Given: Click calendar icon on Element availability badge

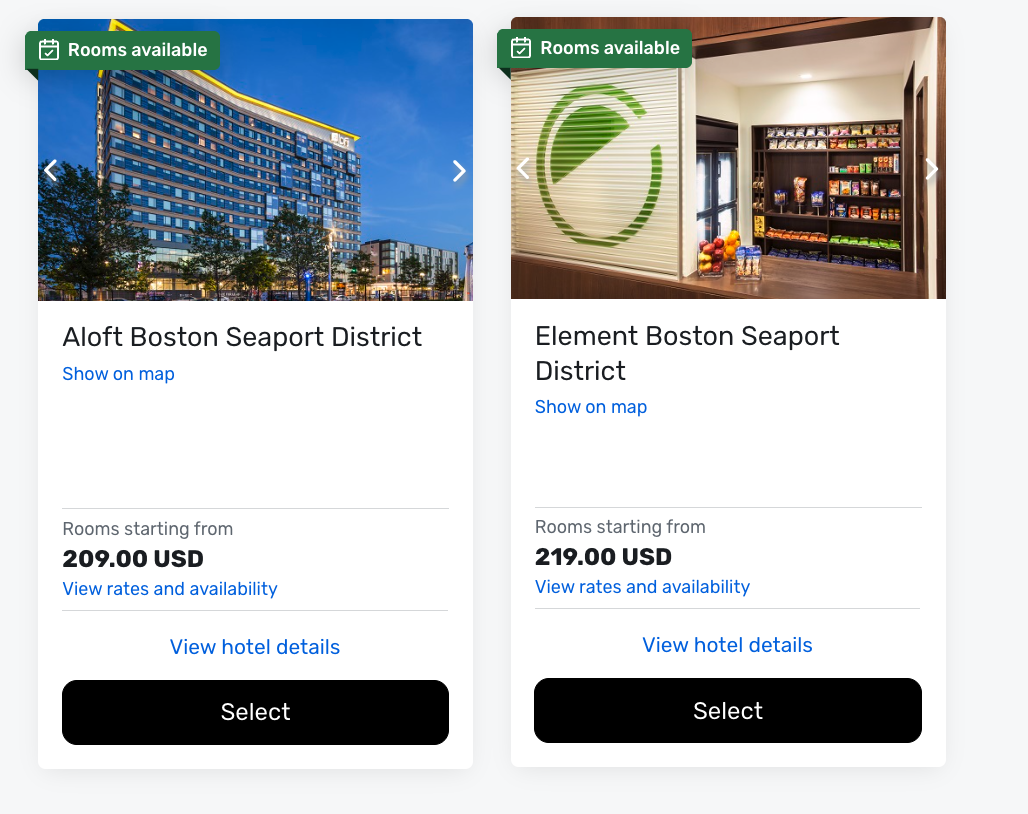Looking at the screenshot, I should (x=521, y=48).
